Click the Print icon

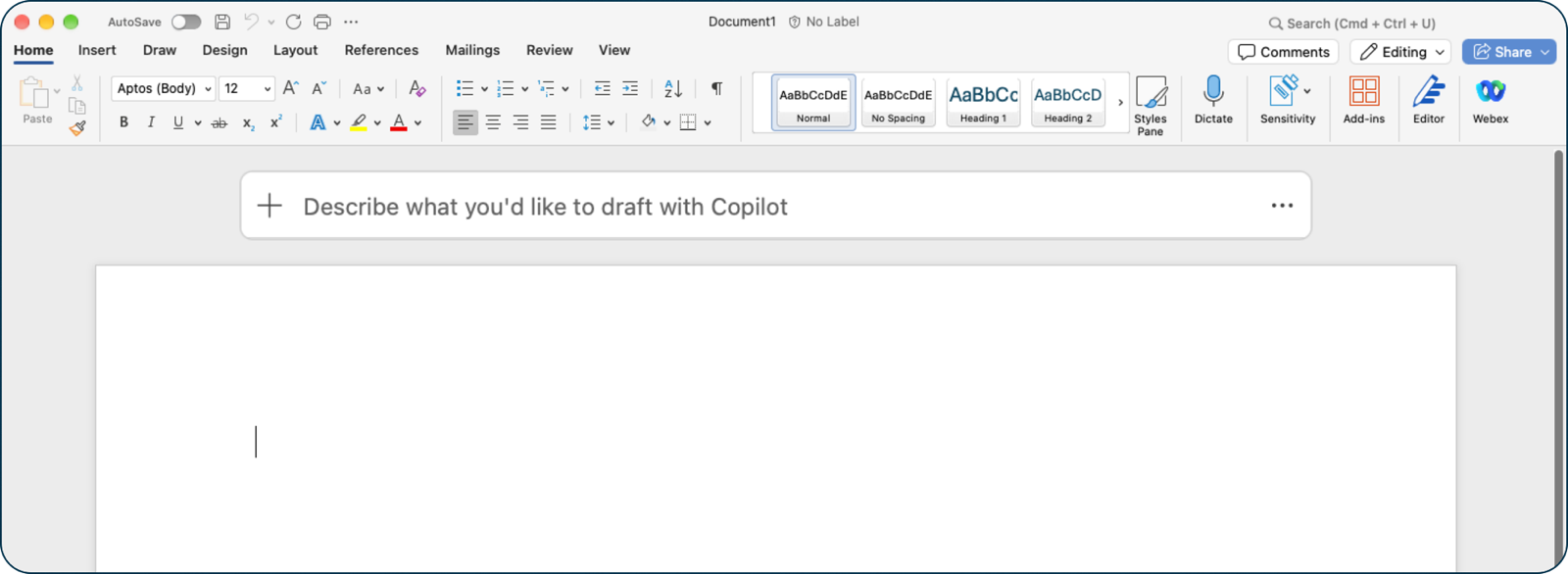click(321, 22)
